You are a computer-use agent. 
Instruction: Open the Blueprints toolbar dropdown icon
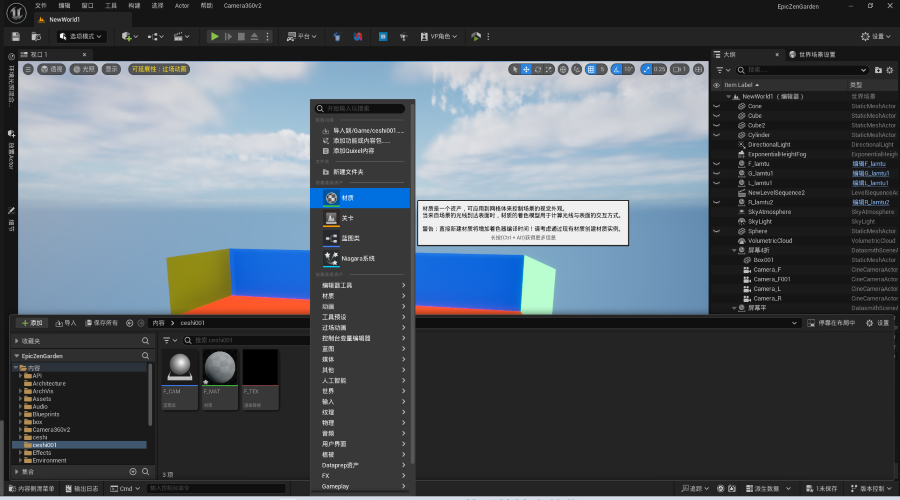(x=155, y=37)
